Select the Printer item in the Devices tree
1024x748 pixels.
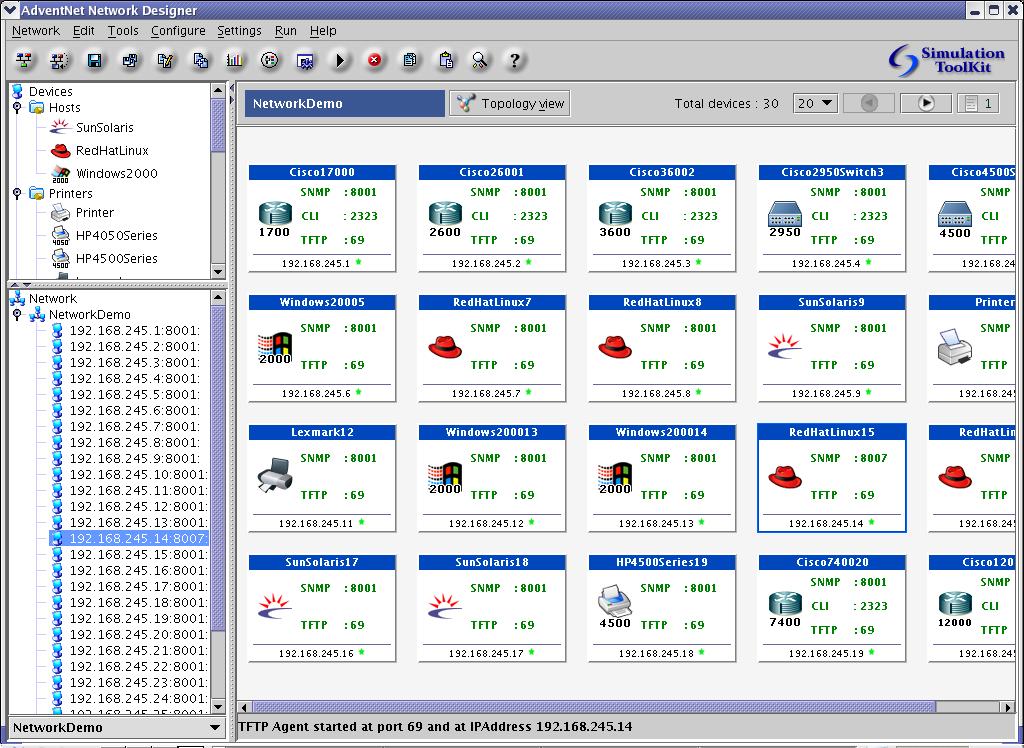95,212
